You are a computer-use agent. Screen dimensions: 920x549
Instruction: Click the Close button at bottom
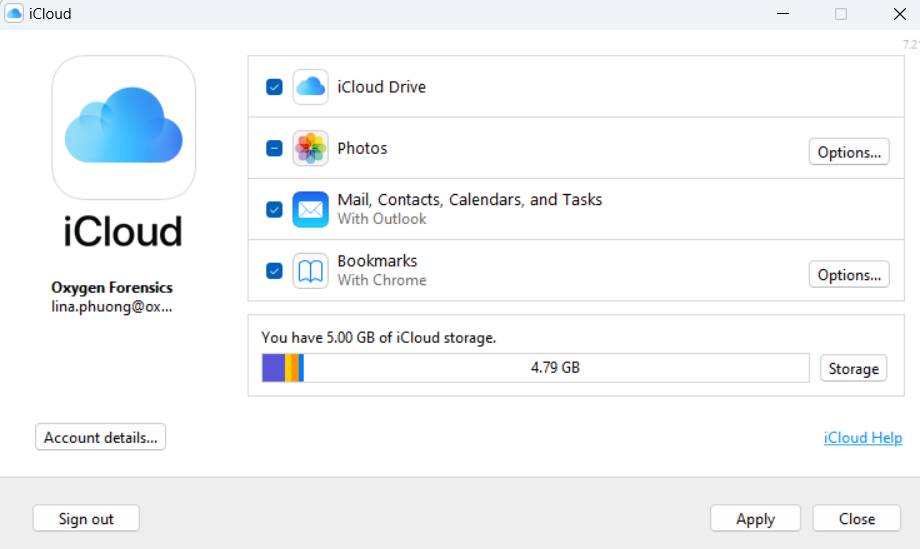tap(857, 518)
